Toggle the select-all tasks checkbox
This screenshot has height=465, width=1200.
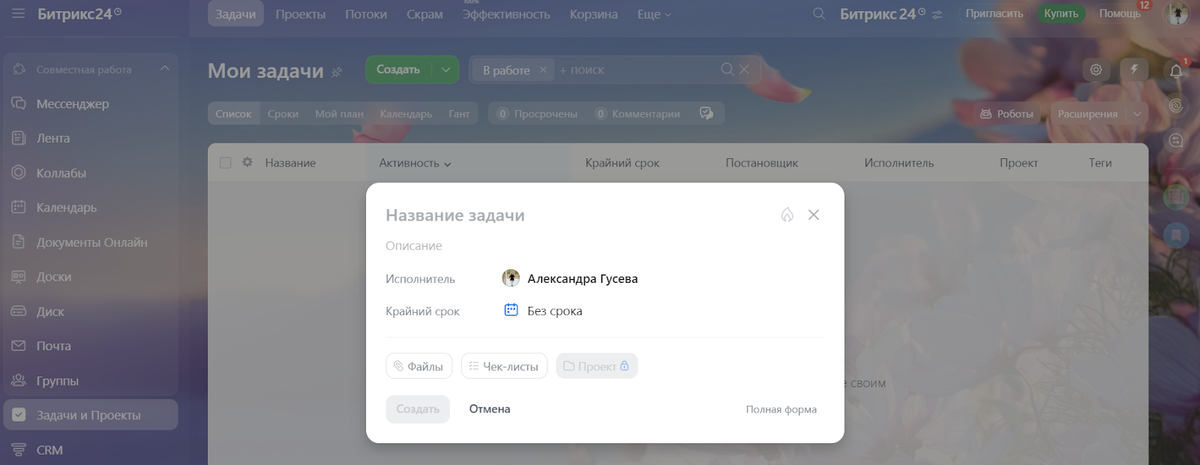(x=225, y=163)
